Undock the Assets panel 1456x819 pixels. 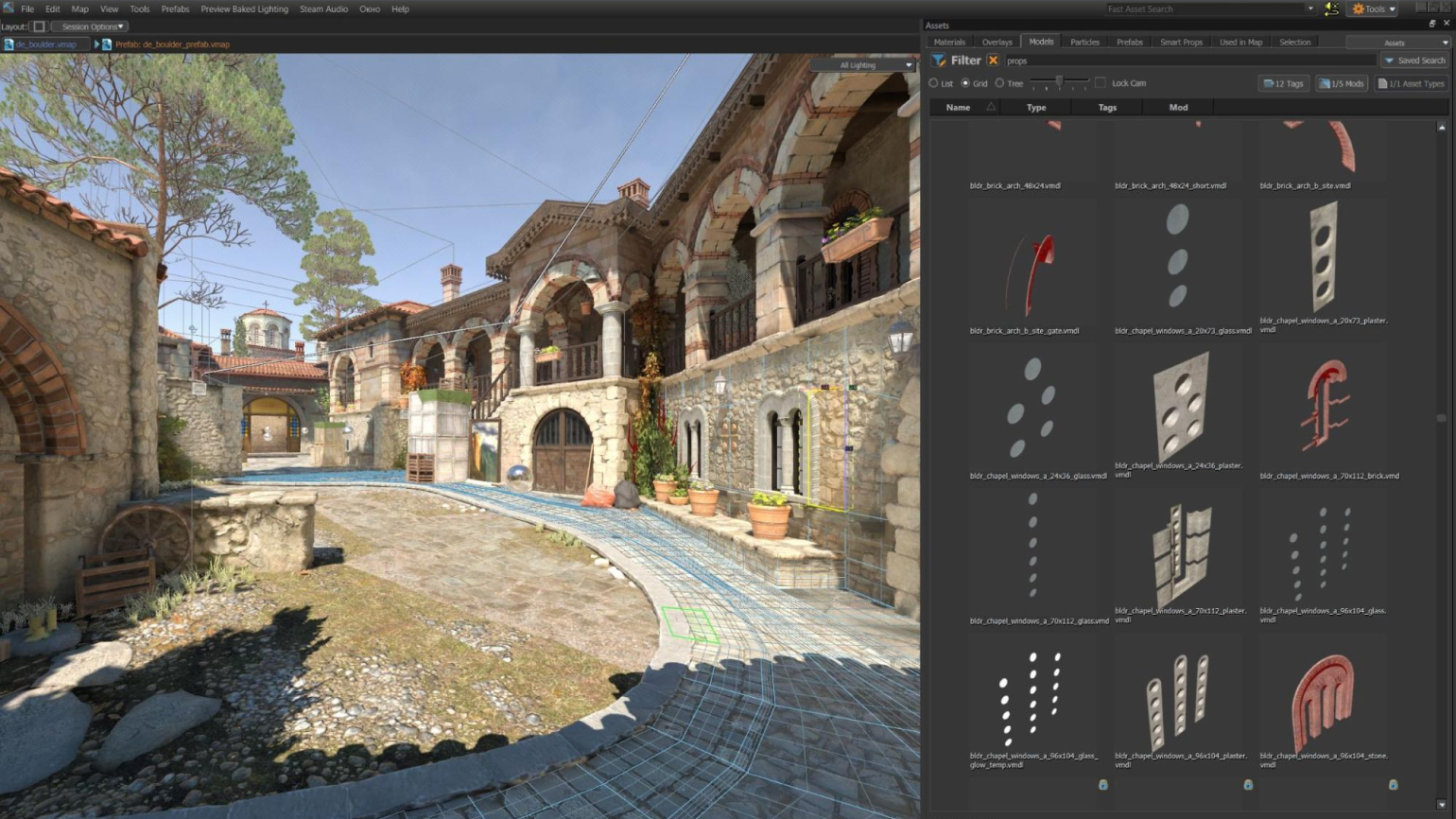click(1431, 25)
